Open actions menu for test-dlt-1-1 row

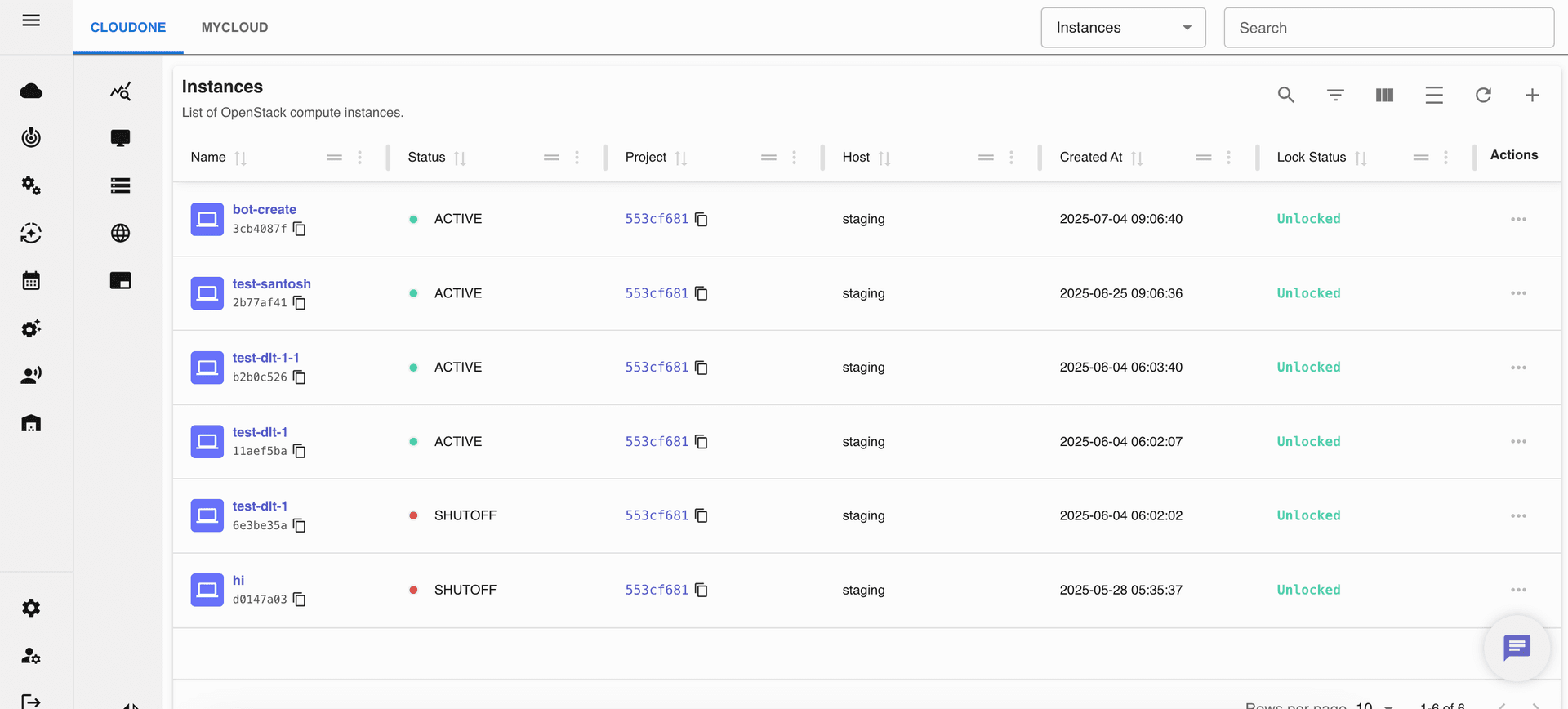pyautogui.click(x=1518, y=368)
